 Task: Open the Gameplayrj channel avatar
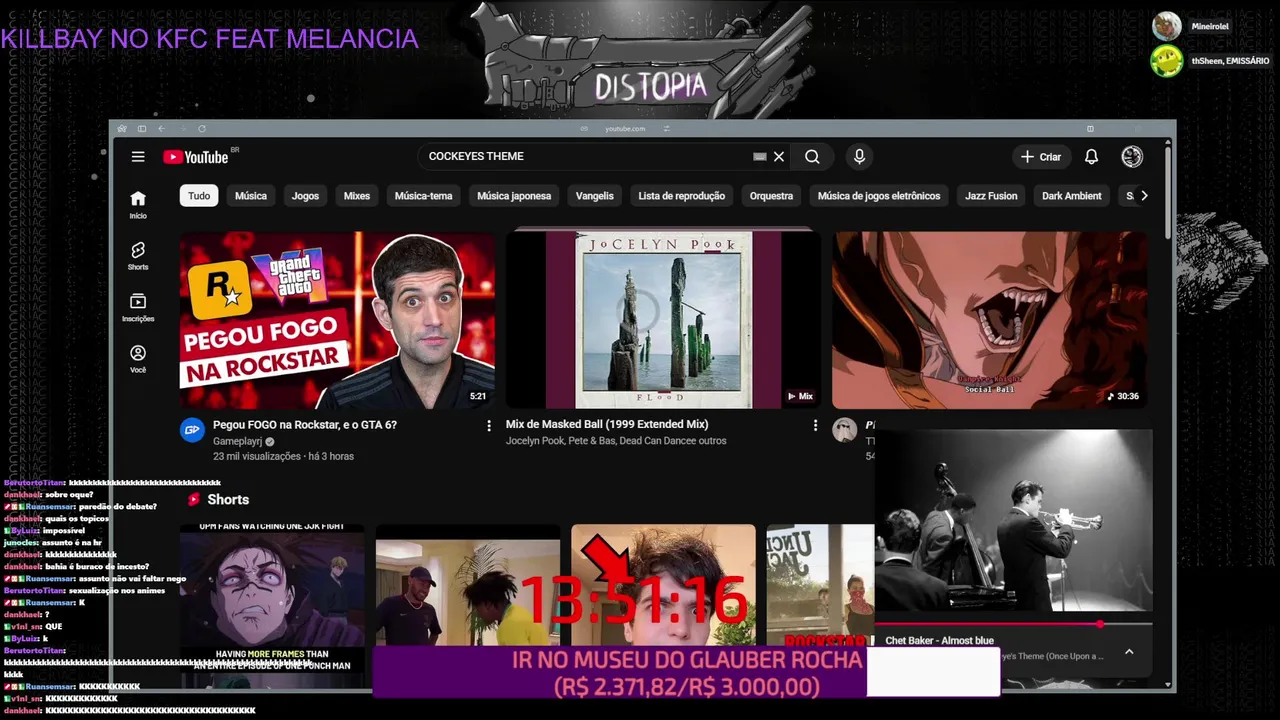click(x=192, y=430)
